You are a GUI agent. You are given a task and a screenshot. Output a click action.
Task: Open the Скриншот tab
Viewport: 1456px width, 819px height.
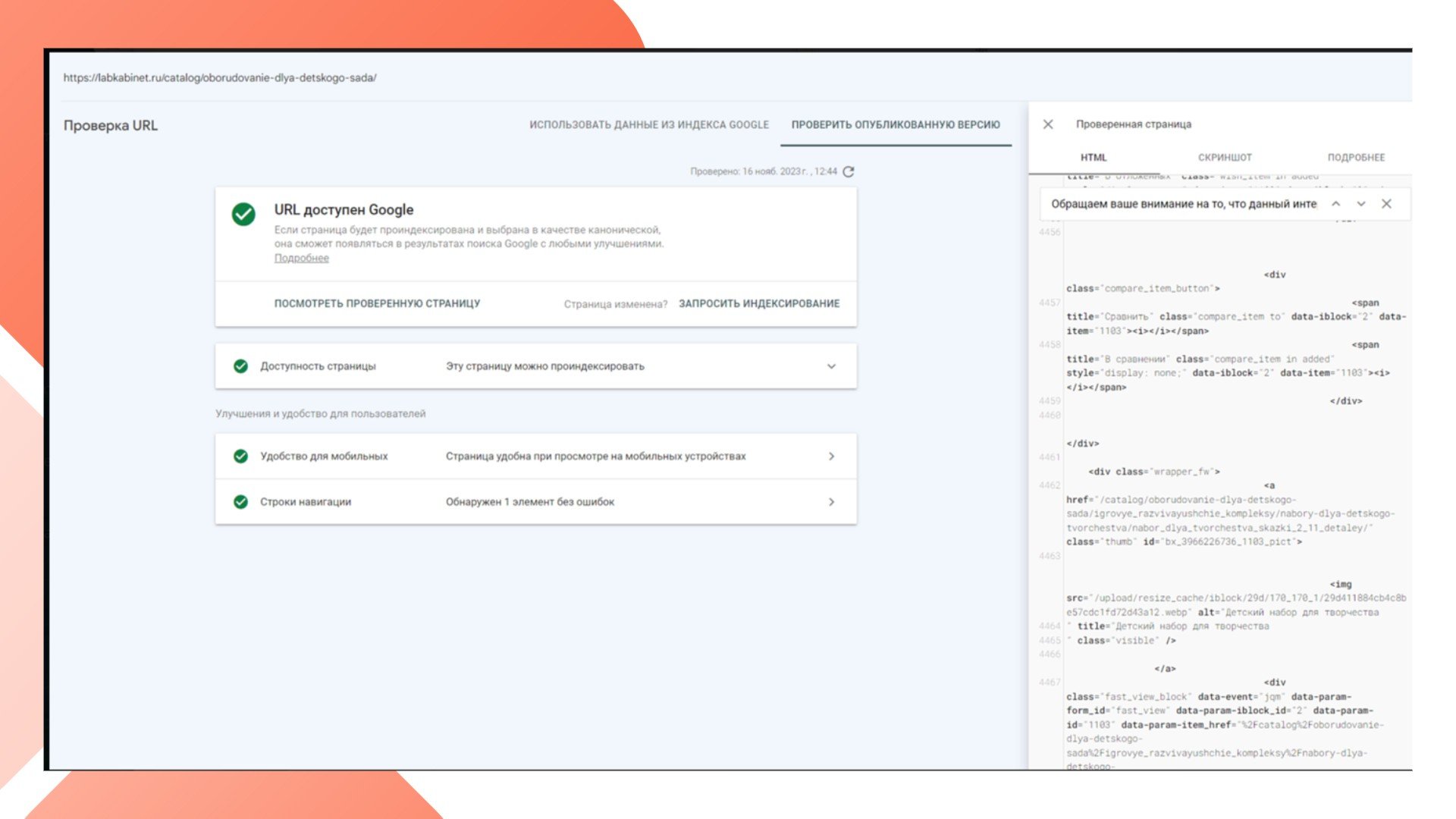click(x=1225, y=158)
